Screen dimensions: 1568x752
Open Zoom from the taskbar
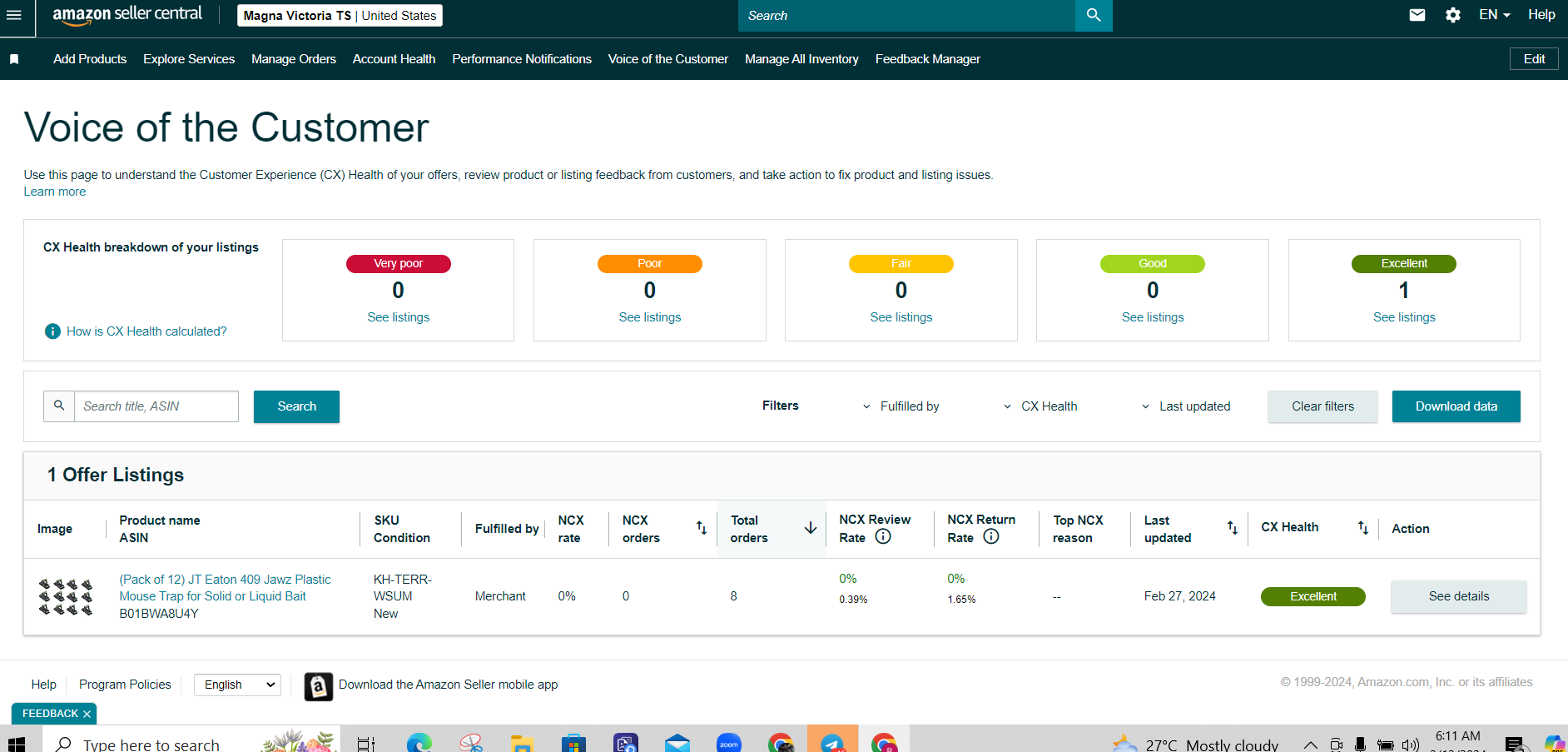pos(729,743)
